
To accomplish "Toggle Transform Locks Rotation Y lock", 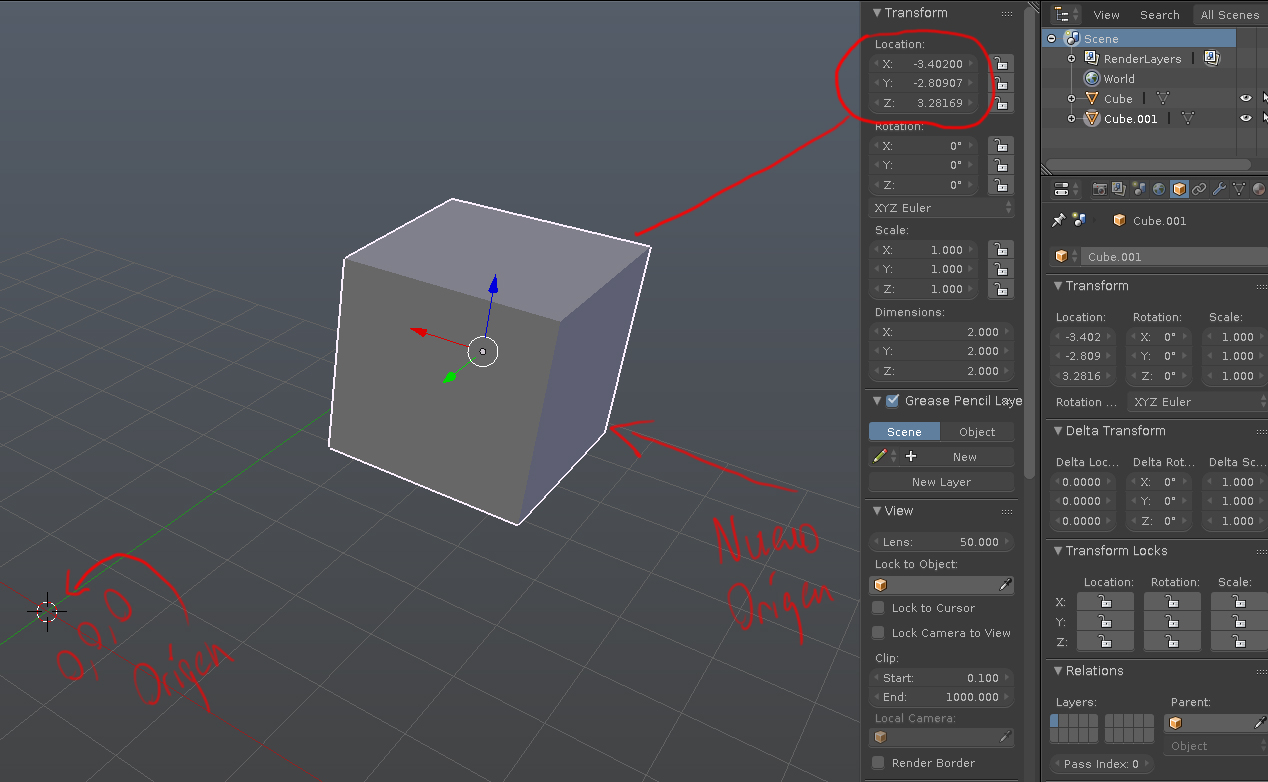I will coord(1172,622).
